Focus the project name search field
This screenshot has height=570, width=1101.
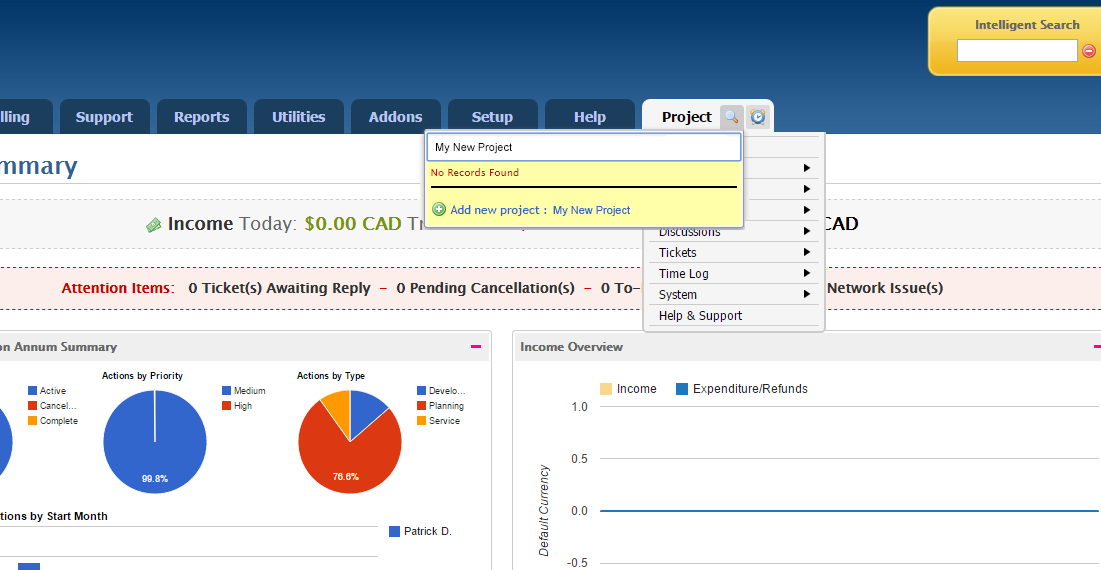584,147
